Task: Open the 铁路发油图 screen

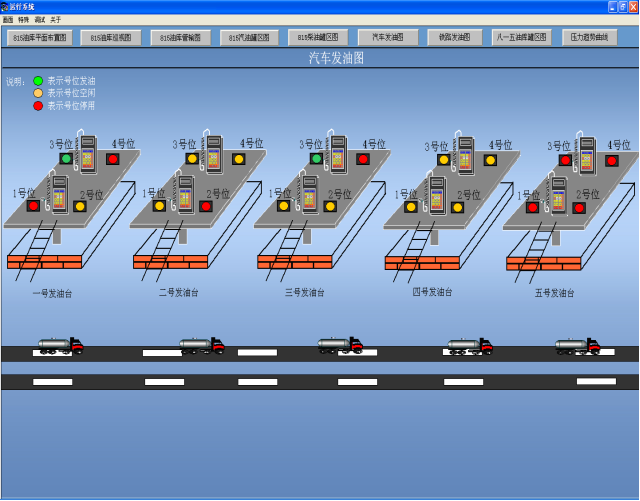Action: (x=455, y=38)
